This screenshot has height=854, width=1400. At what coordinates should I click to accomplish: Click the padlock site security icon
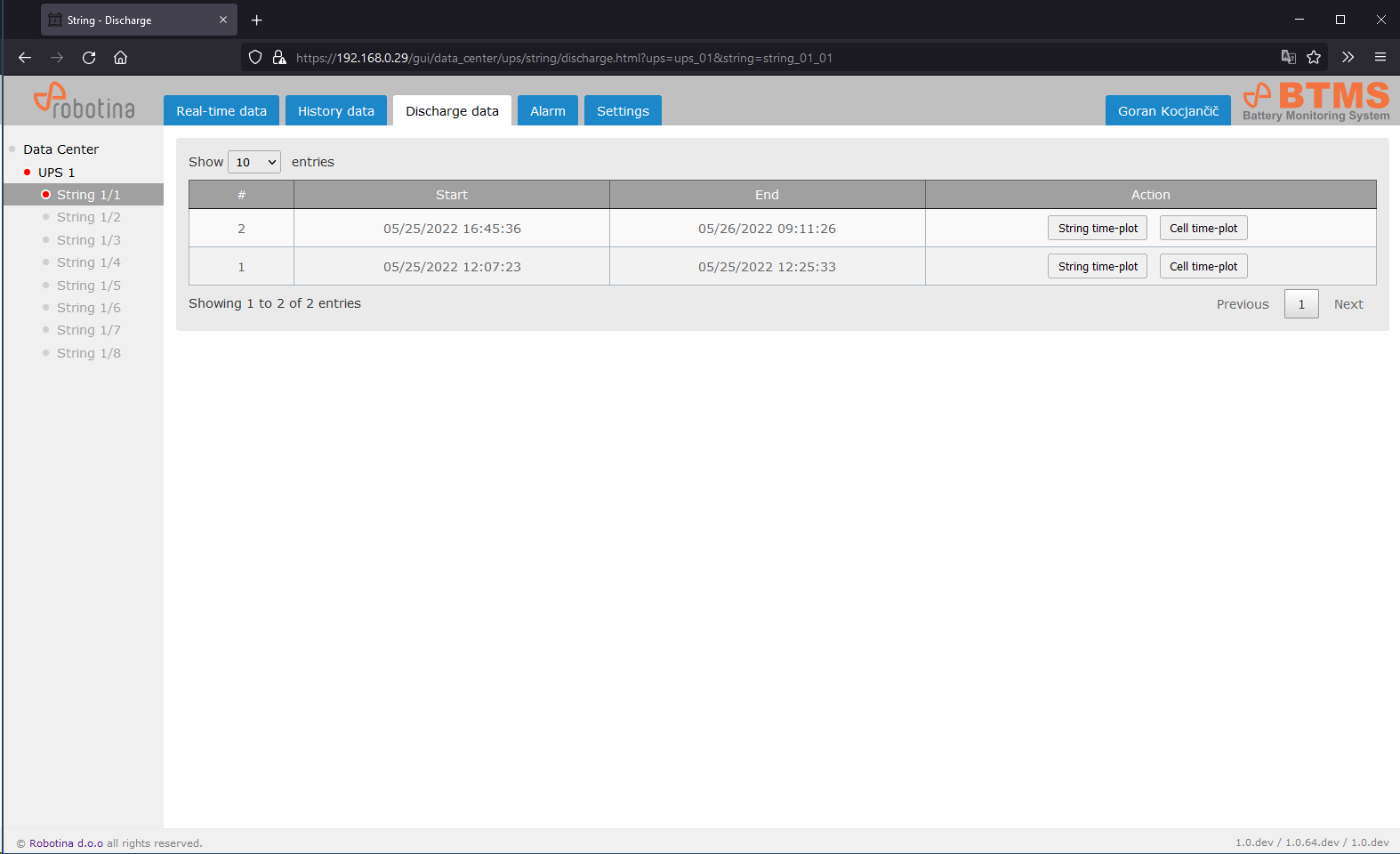(x=279, y=58)
